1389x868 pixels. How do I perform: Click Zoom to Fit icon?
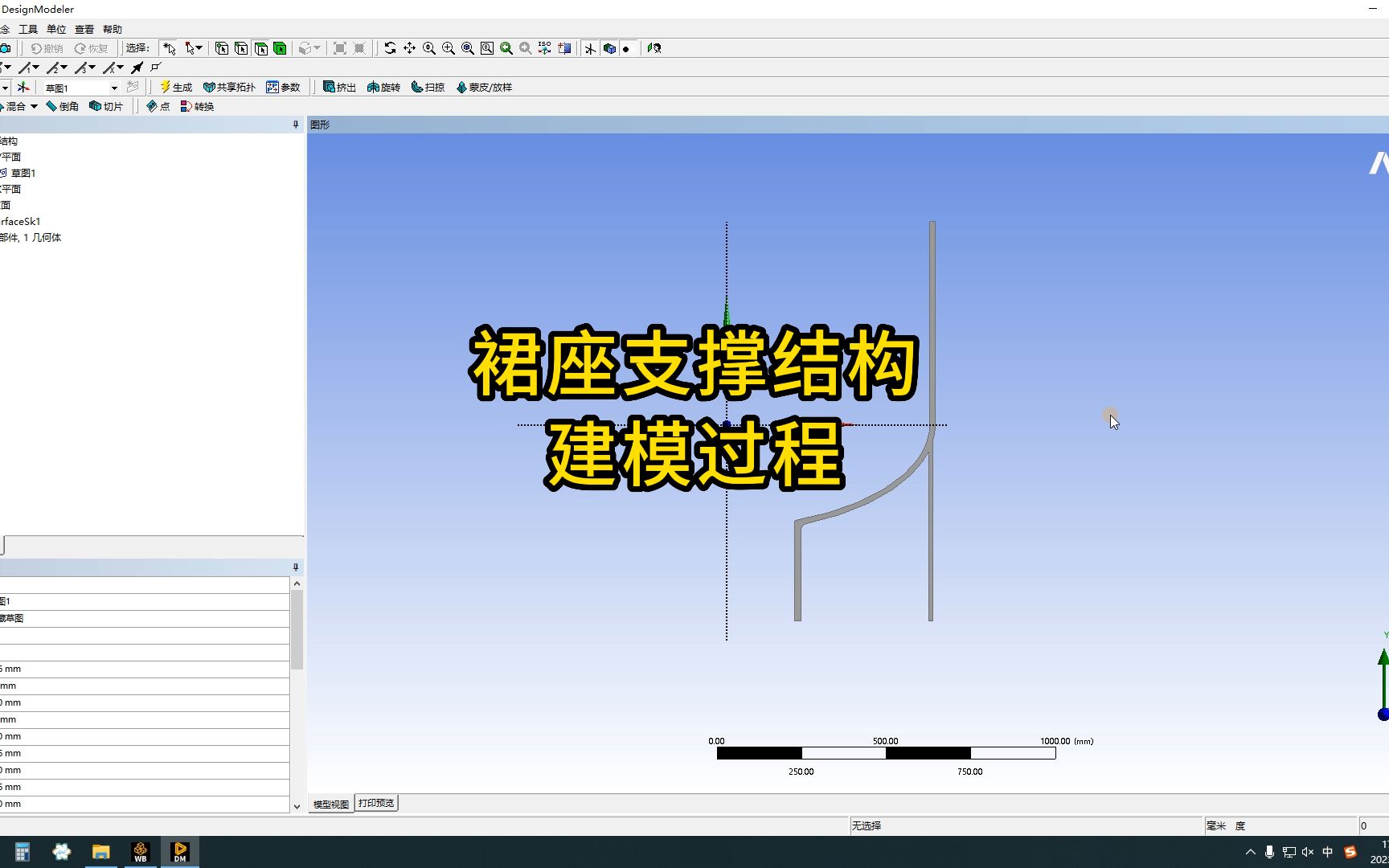point(467,48)
